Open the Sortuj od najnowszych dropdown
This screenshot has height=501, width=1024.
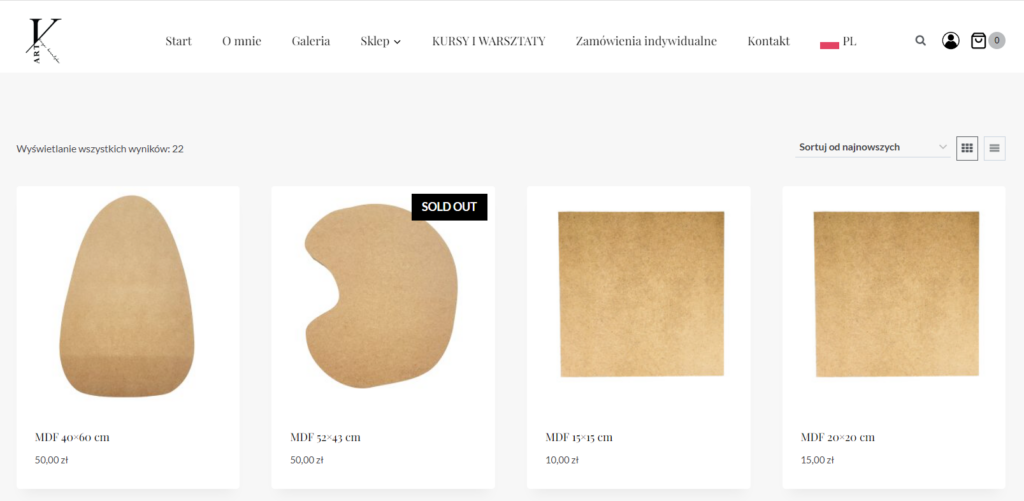872,147
